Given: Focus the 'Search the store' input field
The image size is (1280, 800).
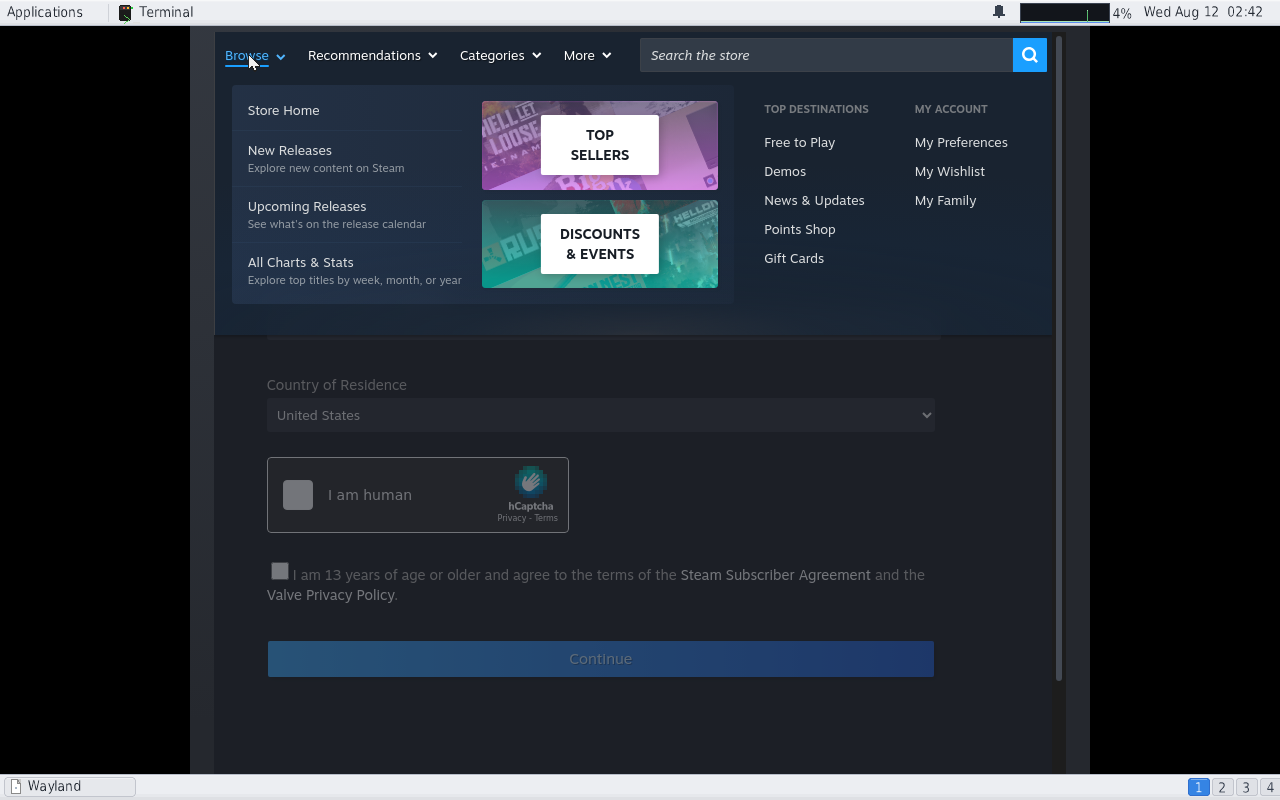Looking at the screenshot, I should [x=826, y=55].
